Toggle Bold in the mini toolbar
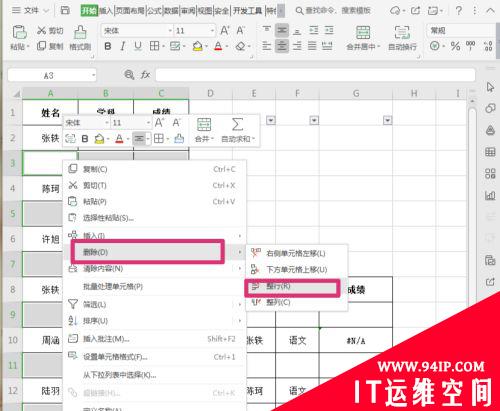500x411 pixels. pos(85,138)
